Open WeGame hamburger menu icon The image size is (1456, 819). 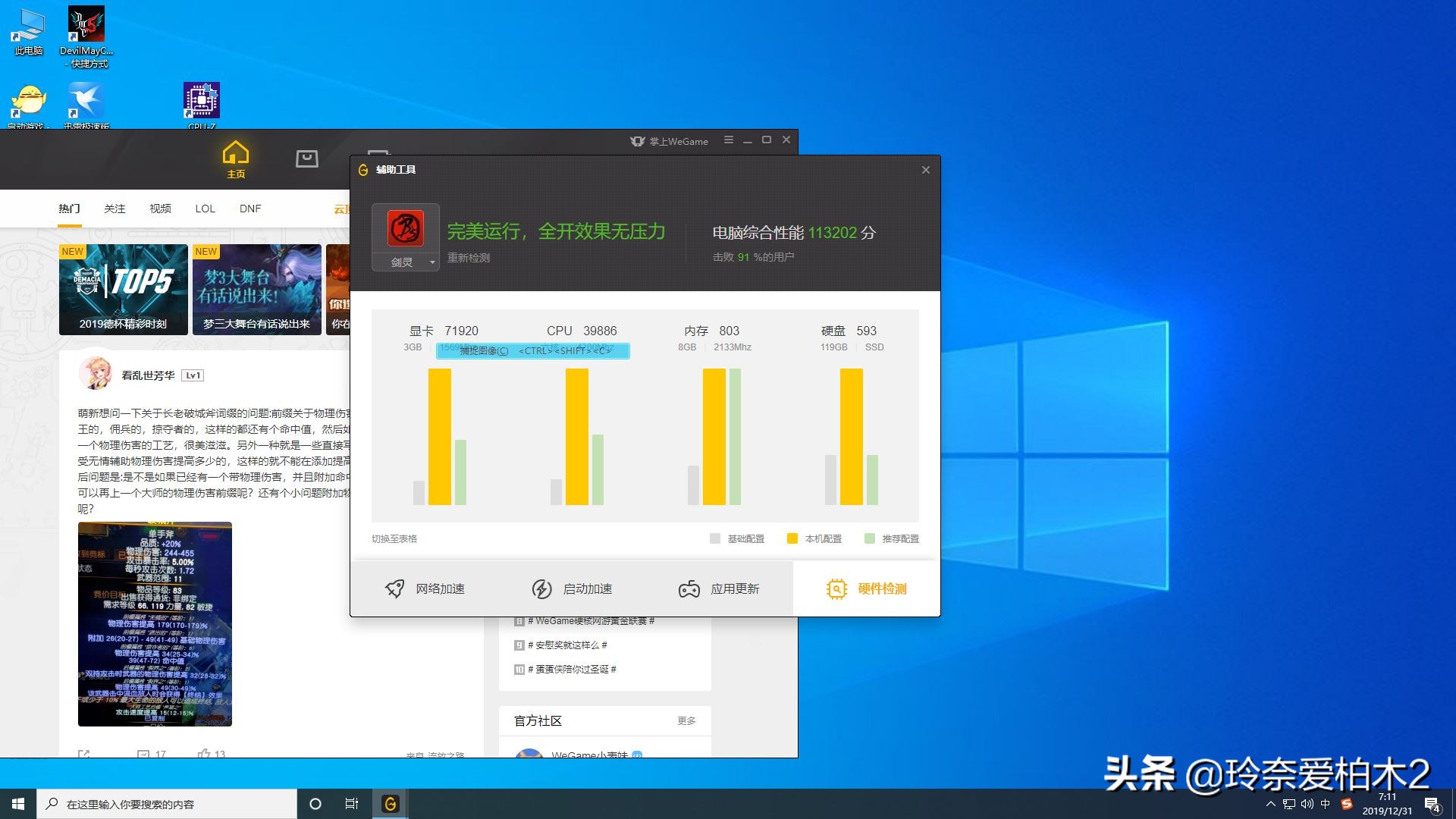coord(728,140)
